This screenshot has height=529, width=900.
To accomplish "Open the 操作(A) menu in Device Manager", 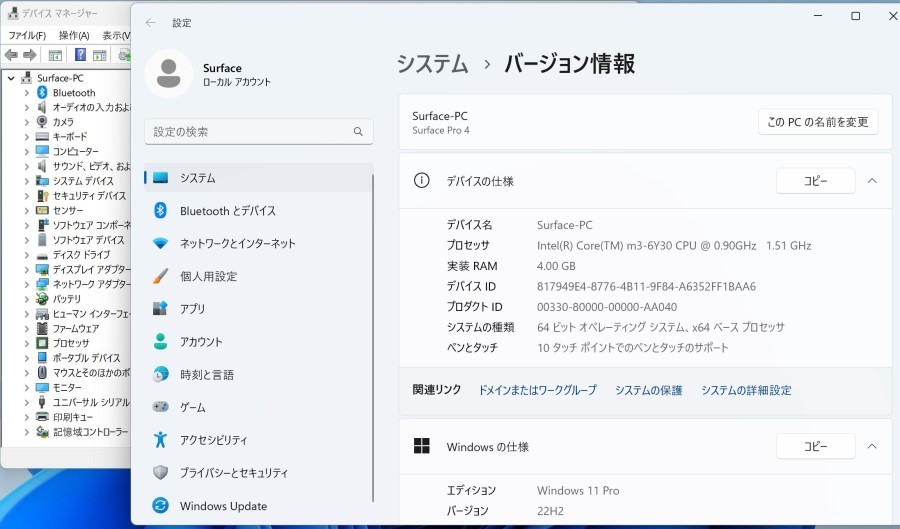I will point(74,36).
